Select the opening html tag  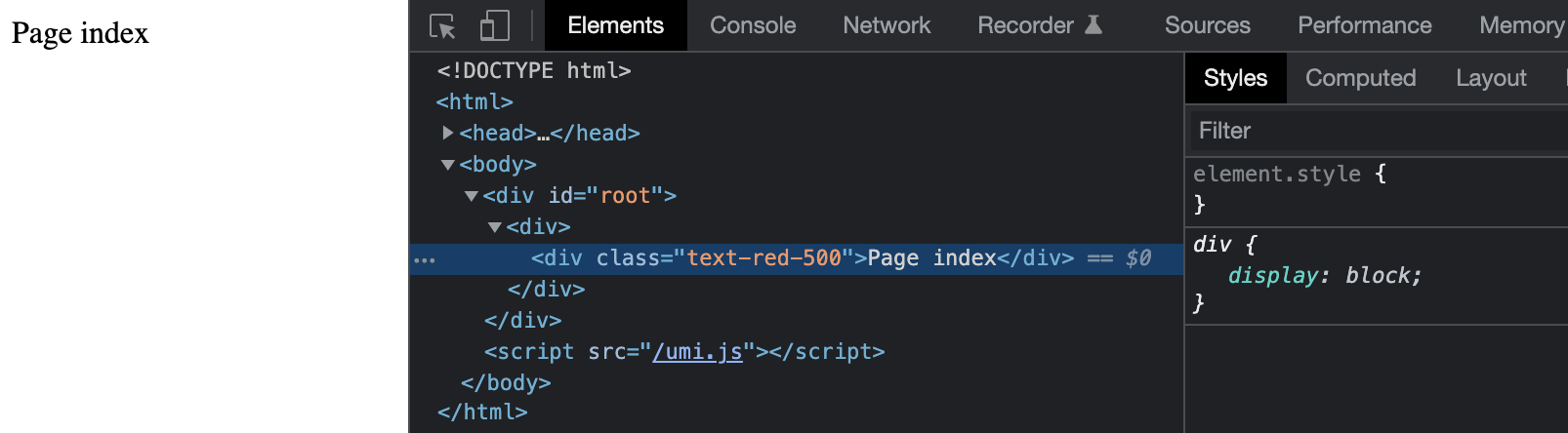pyautogui.click(x=475, y=102)
